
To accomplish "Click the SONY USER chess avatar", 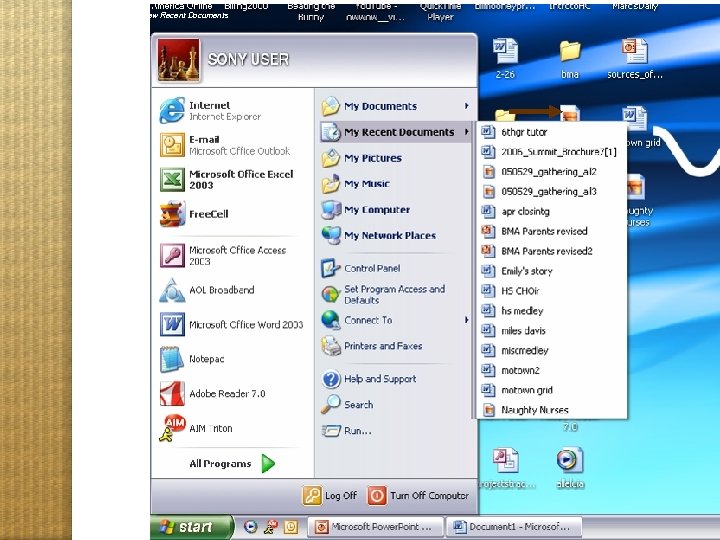I will (179, 60).
